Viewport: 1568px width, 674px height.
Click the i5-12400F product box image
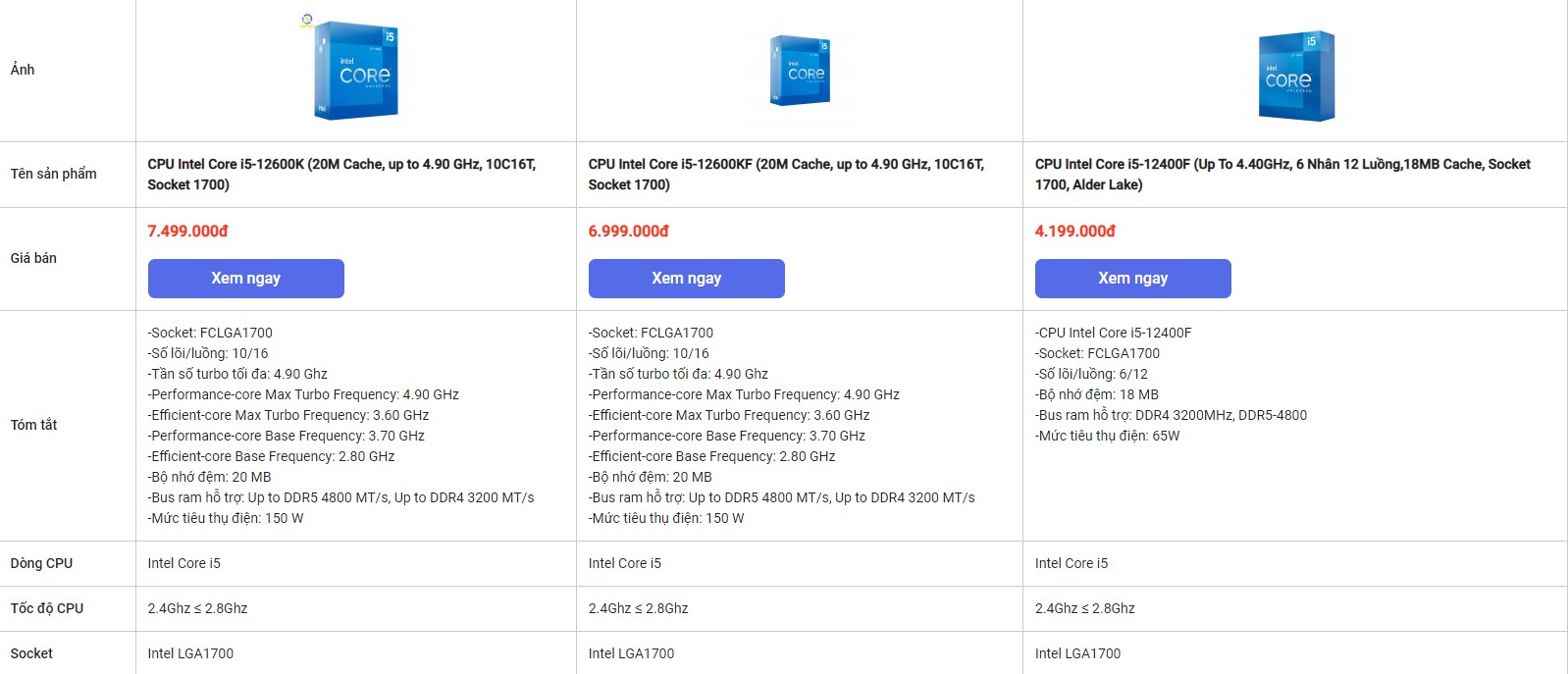click(x=1296, y=76)
